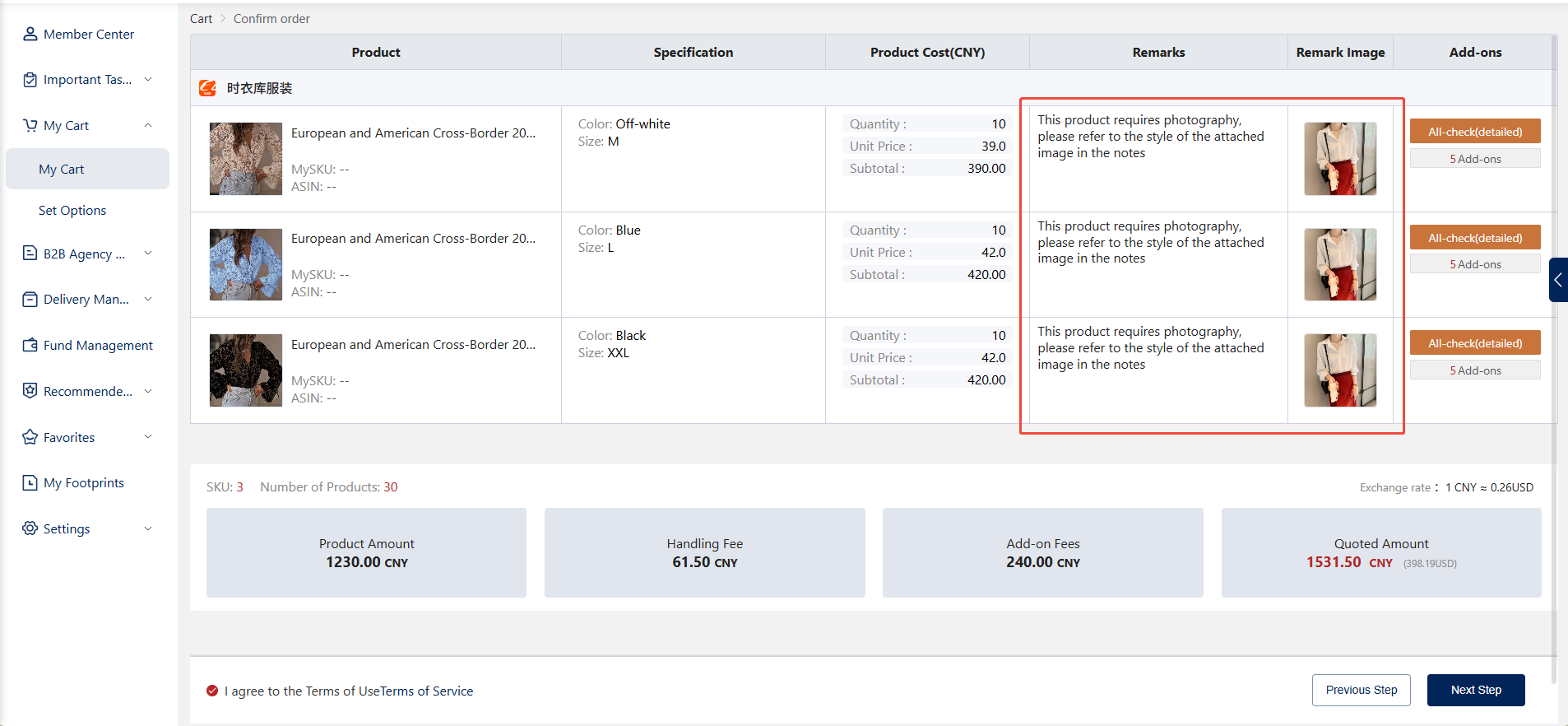Open the Black blouse product thumbnail
This screenshot has width=1568, height=726.
[246, 370]
